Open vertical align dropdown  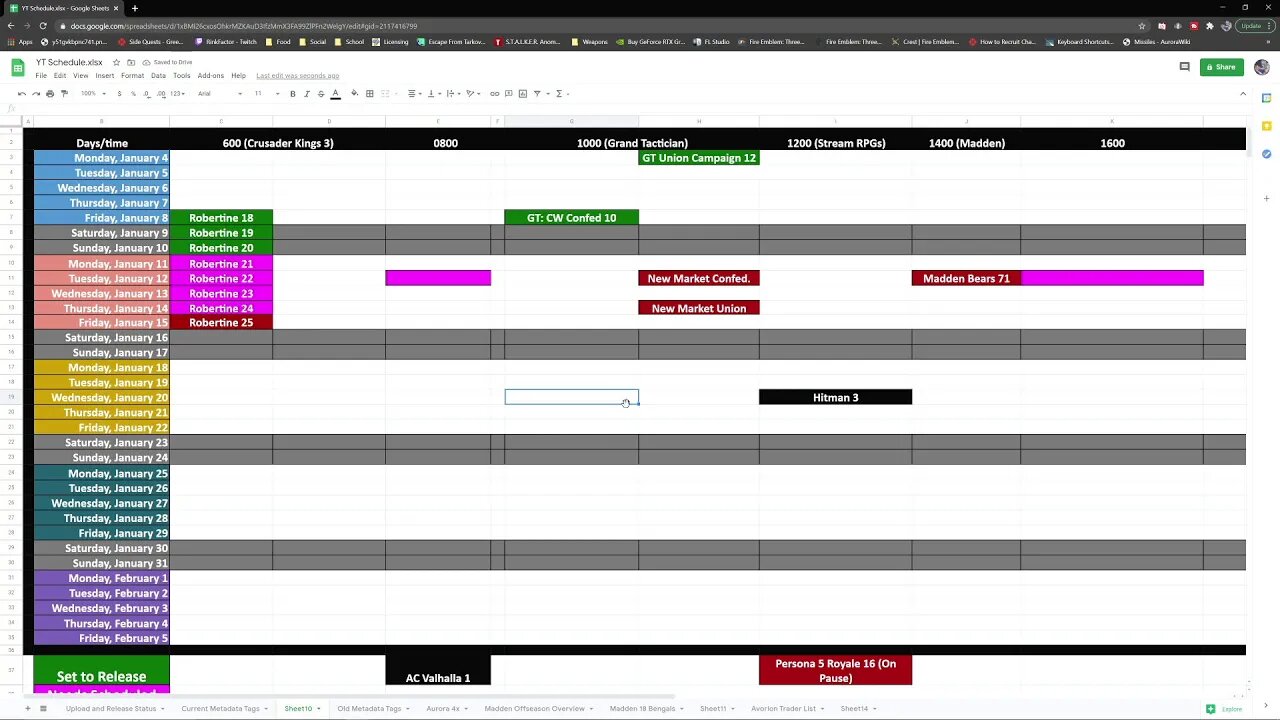tap(433, 94)
